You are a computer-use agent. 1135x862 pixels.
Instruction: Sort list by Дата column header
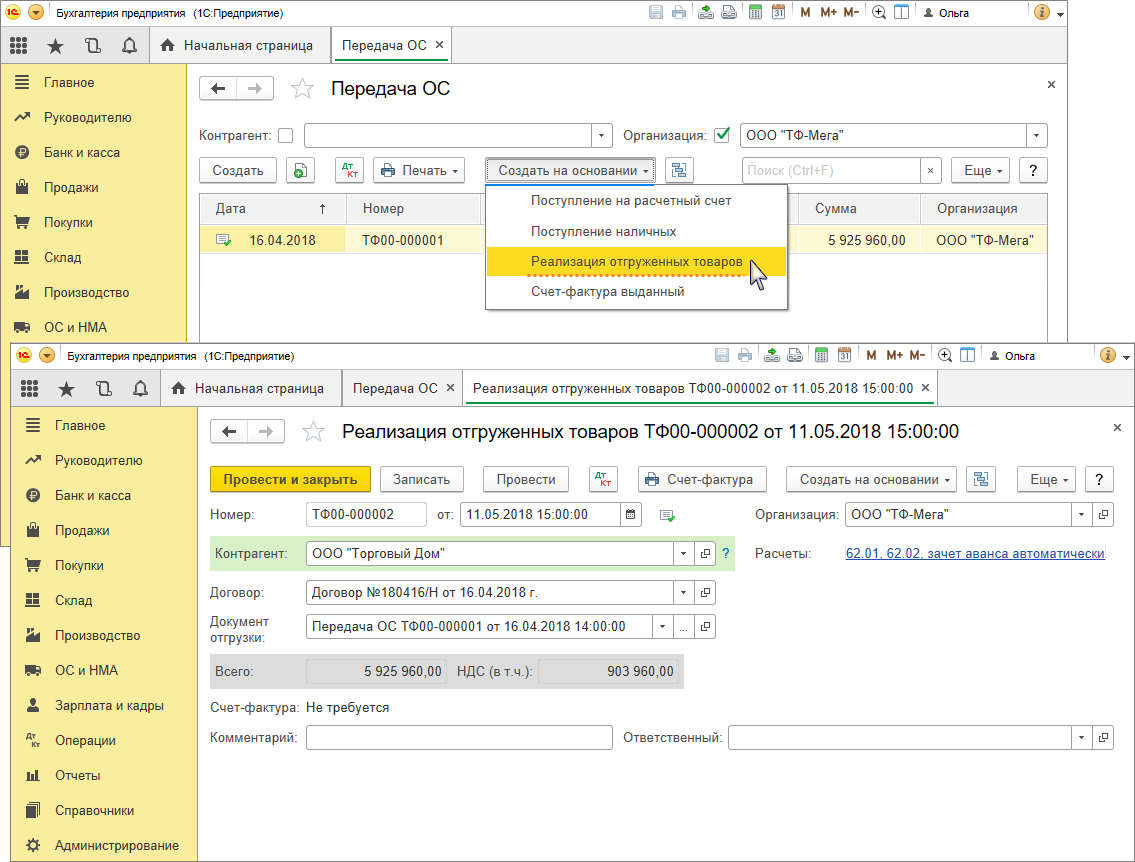272,208
